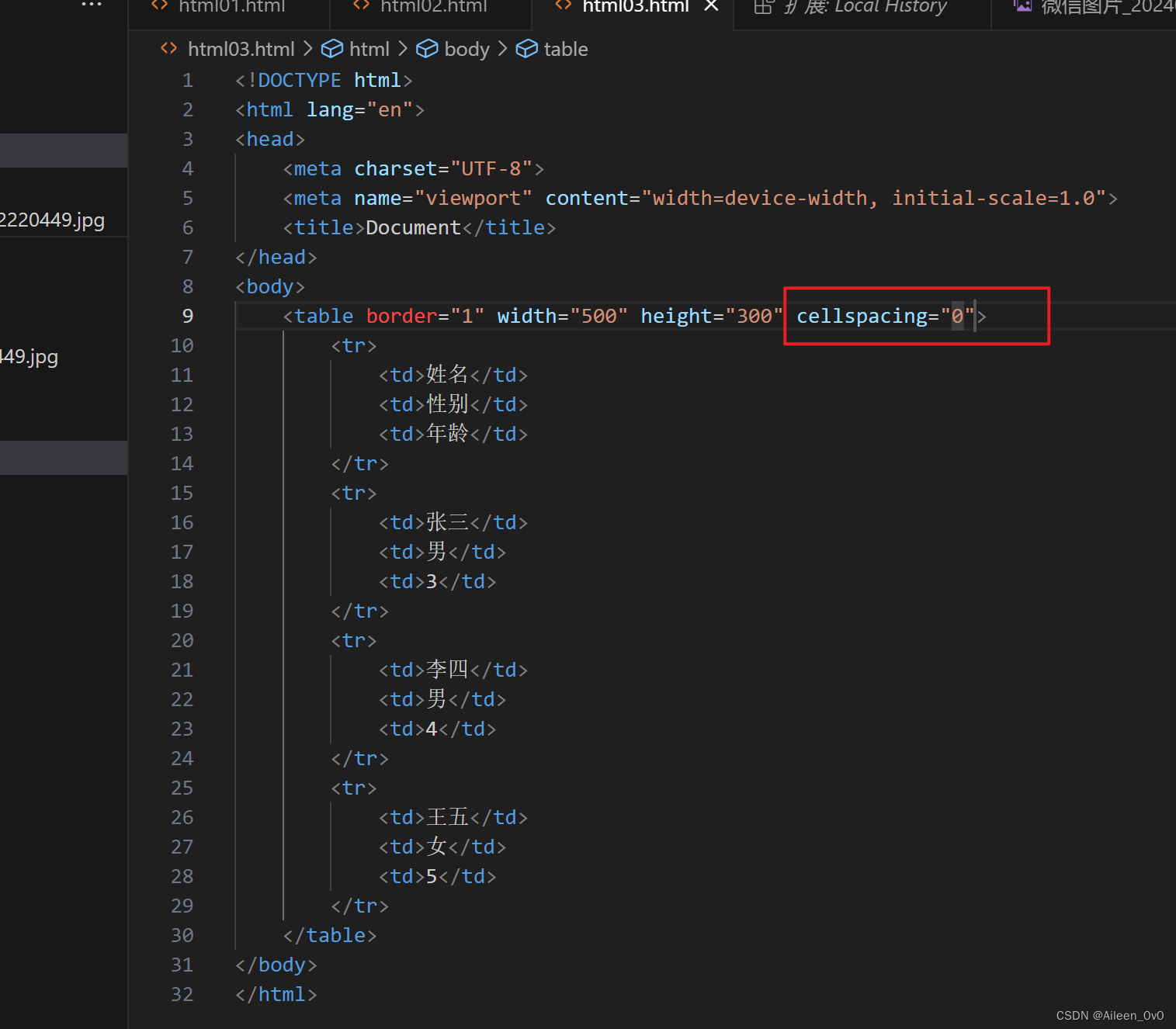Click the image file icon on 微信图片 tab

click(x=1022, y=6)
